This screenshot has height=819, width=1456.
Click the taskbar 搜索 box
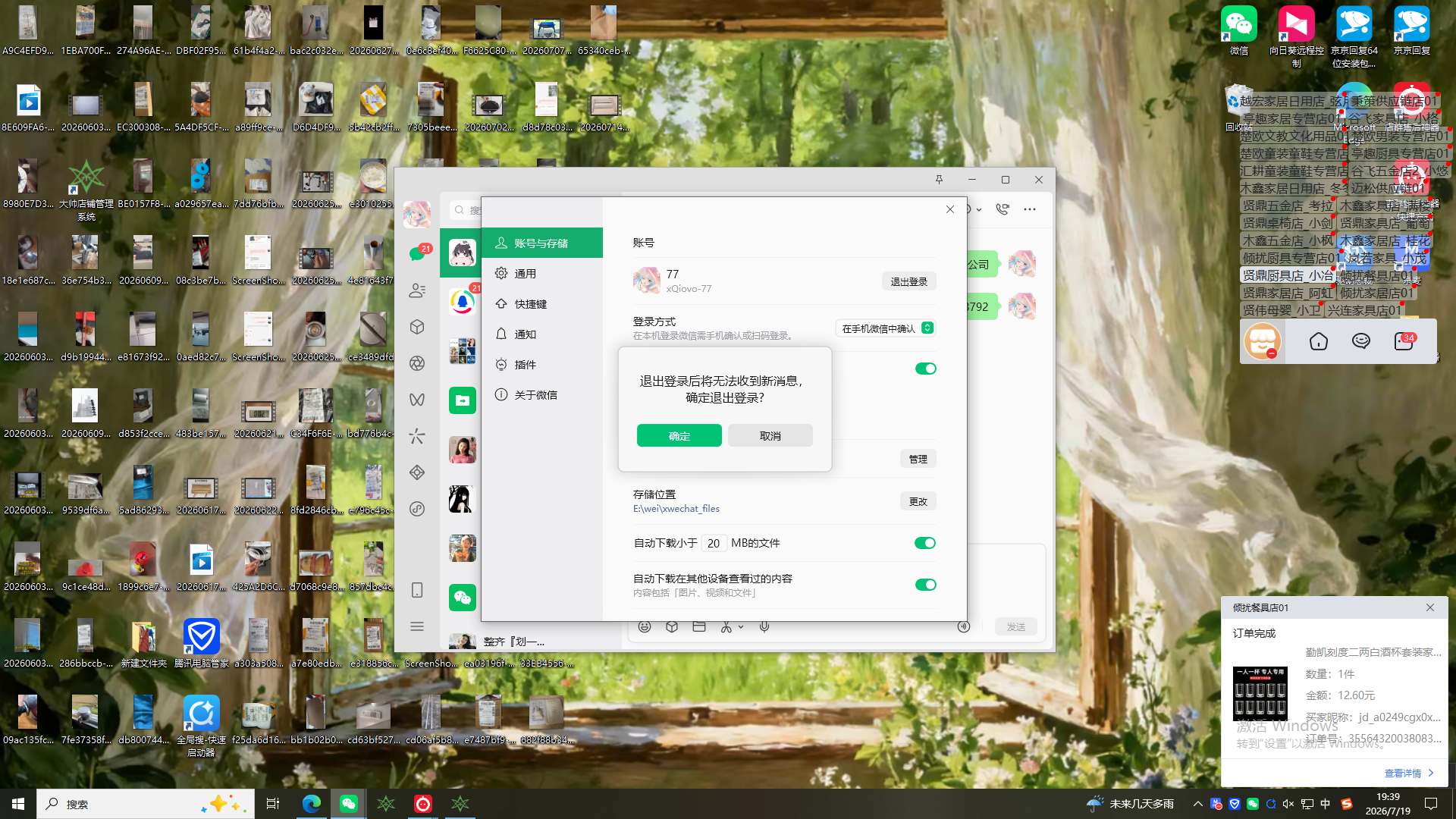pos(146,804)
